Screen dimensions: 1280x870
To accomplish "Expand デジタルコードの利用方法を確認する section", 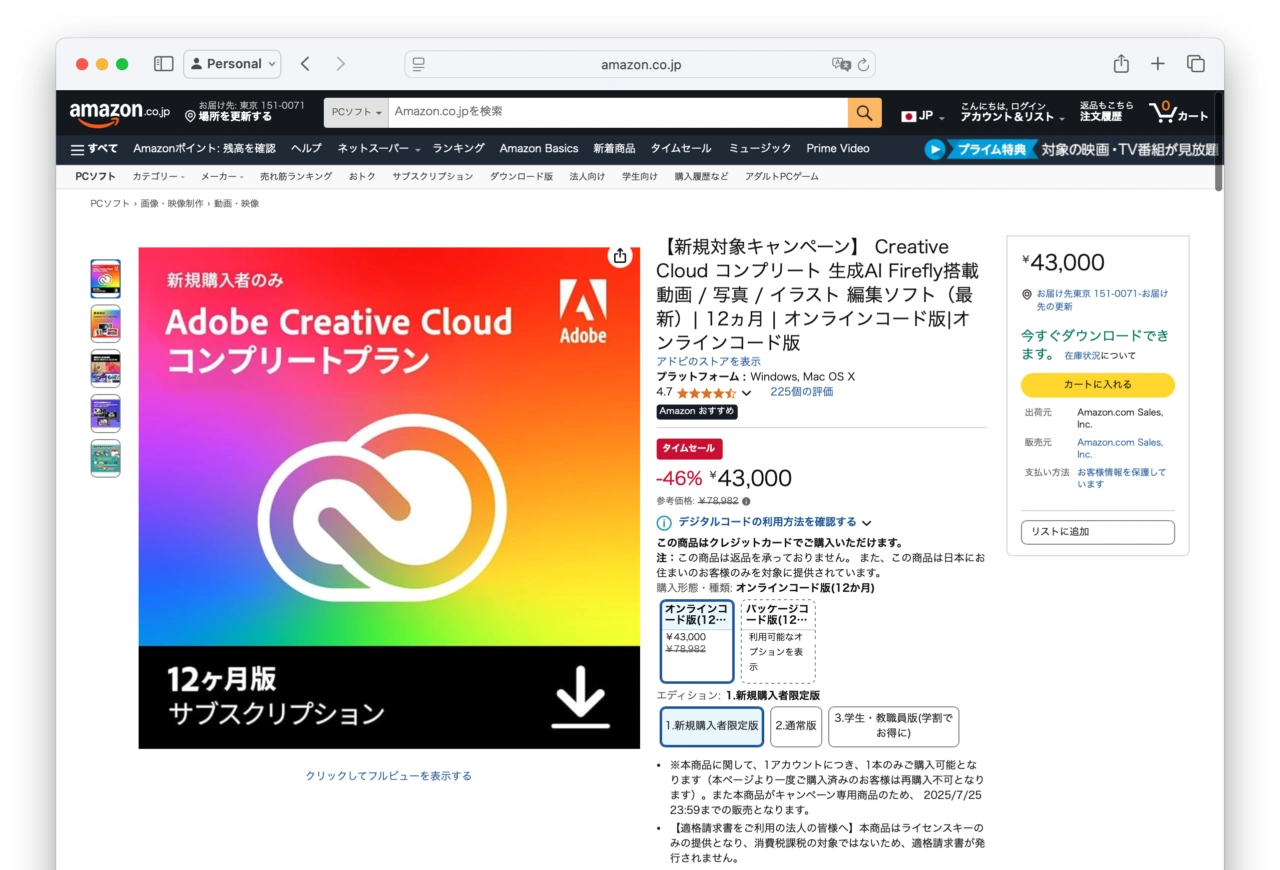I will pos(766,522).
